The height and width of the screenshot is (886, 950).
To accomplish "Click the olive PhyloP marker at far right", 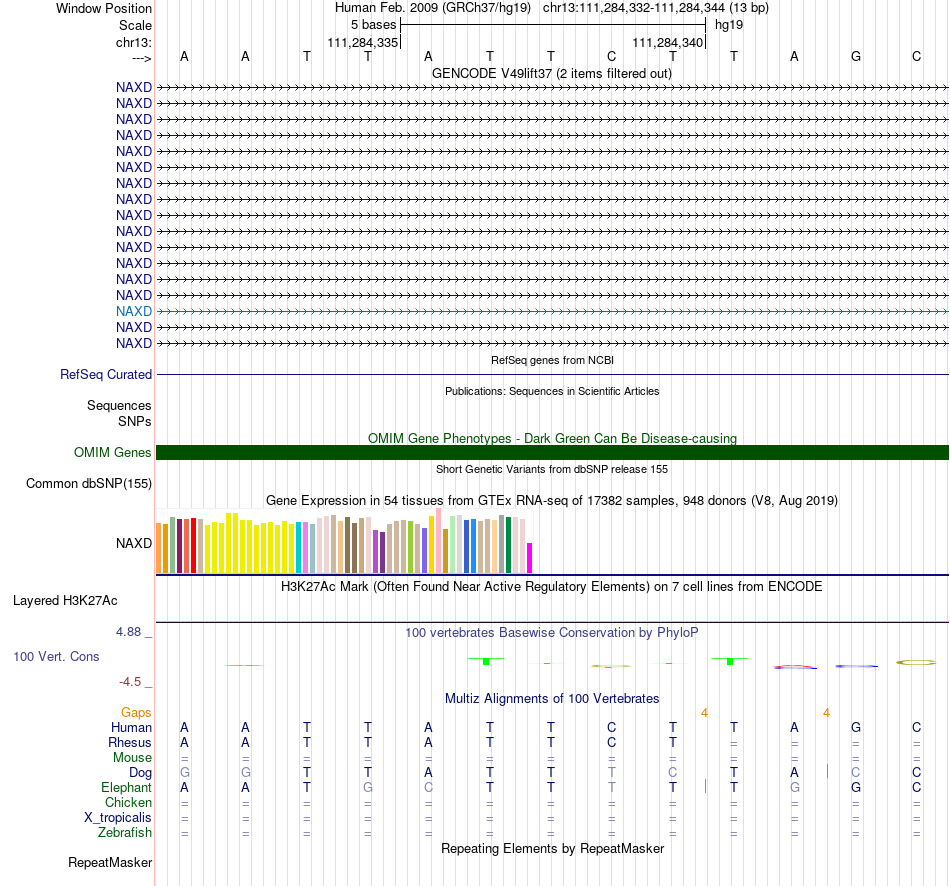I will pos(916,662).
